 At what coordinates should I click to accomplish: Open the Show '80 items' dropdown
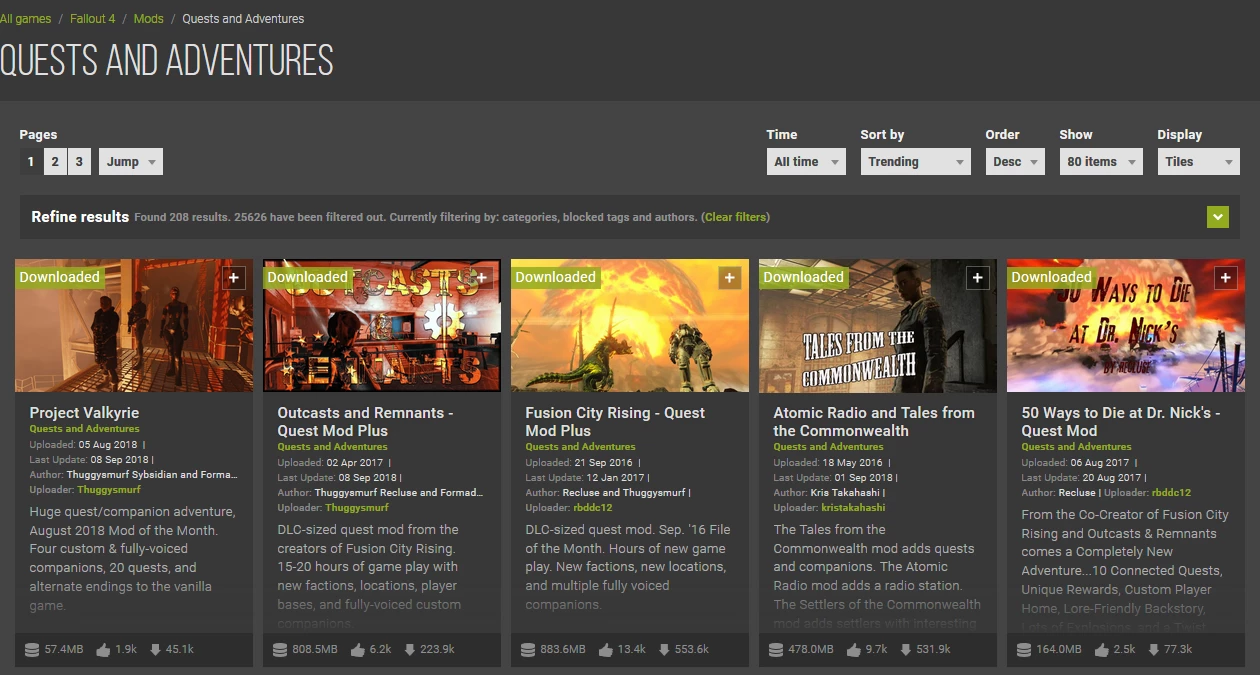point(1101,162)
